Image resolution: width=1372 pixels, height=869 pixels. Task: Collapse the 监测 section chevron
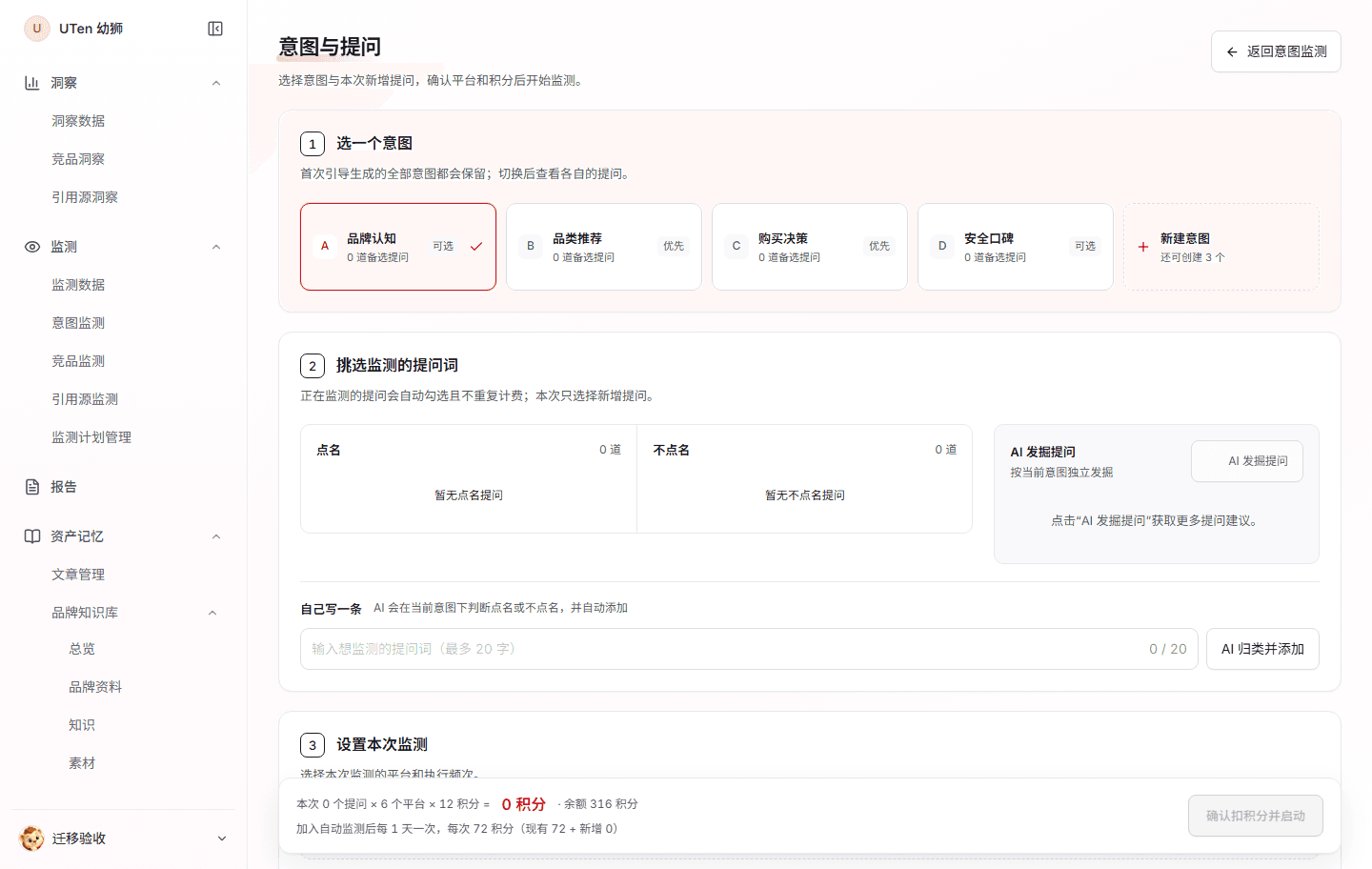[216, 247]
